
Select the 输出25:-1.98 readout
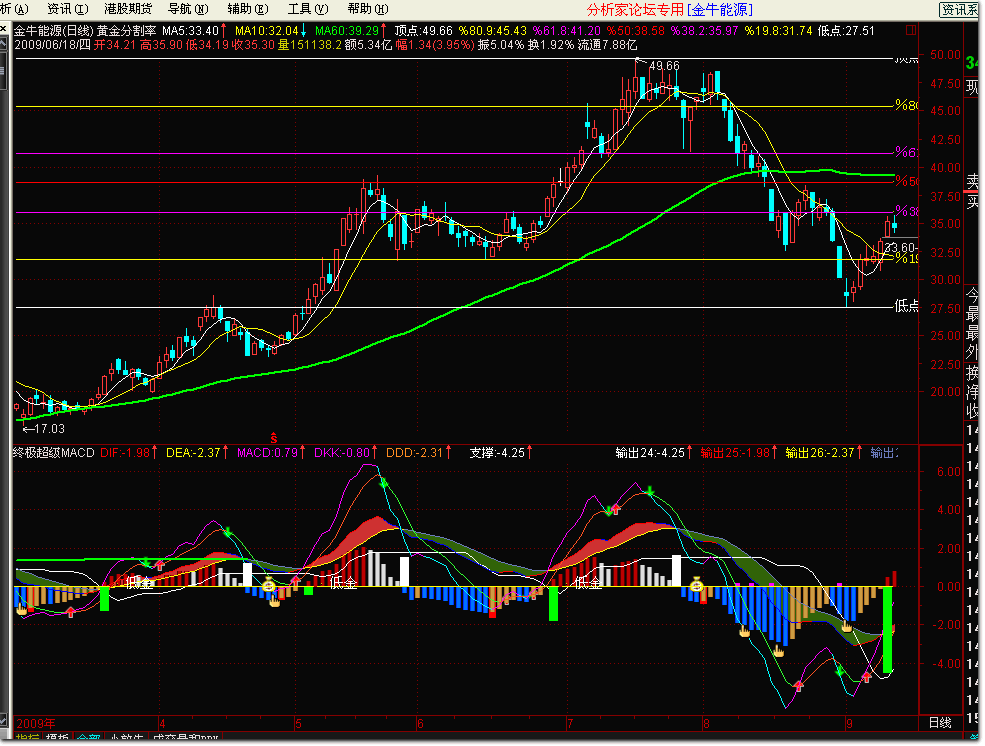[x=735, y=452]
